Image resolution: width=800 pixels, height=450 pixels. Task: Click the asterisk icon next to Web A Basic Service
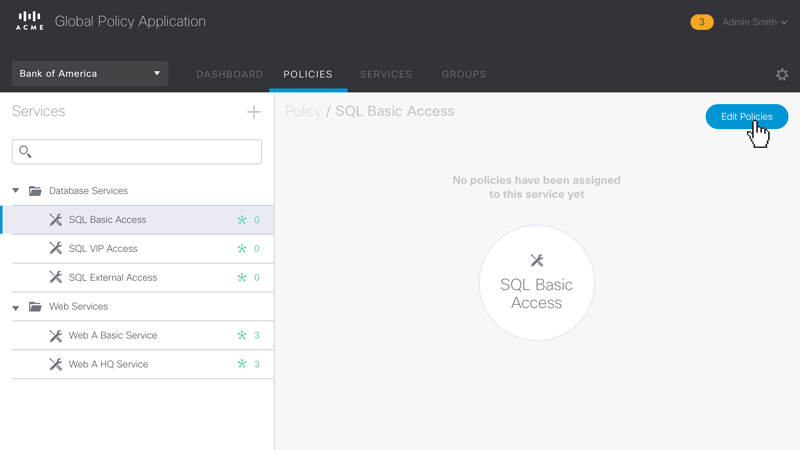[242, 335]
